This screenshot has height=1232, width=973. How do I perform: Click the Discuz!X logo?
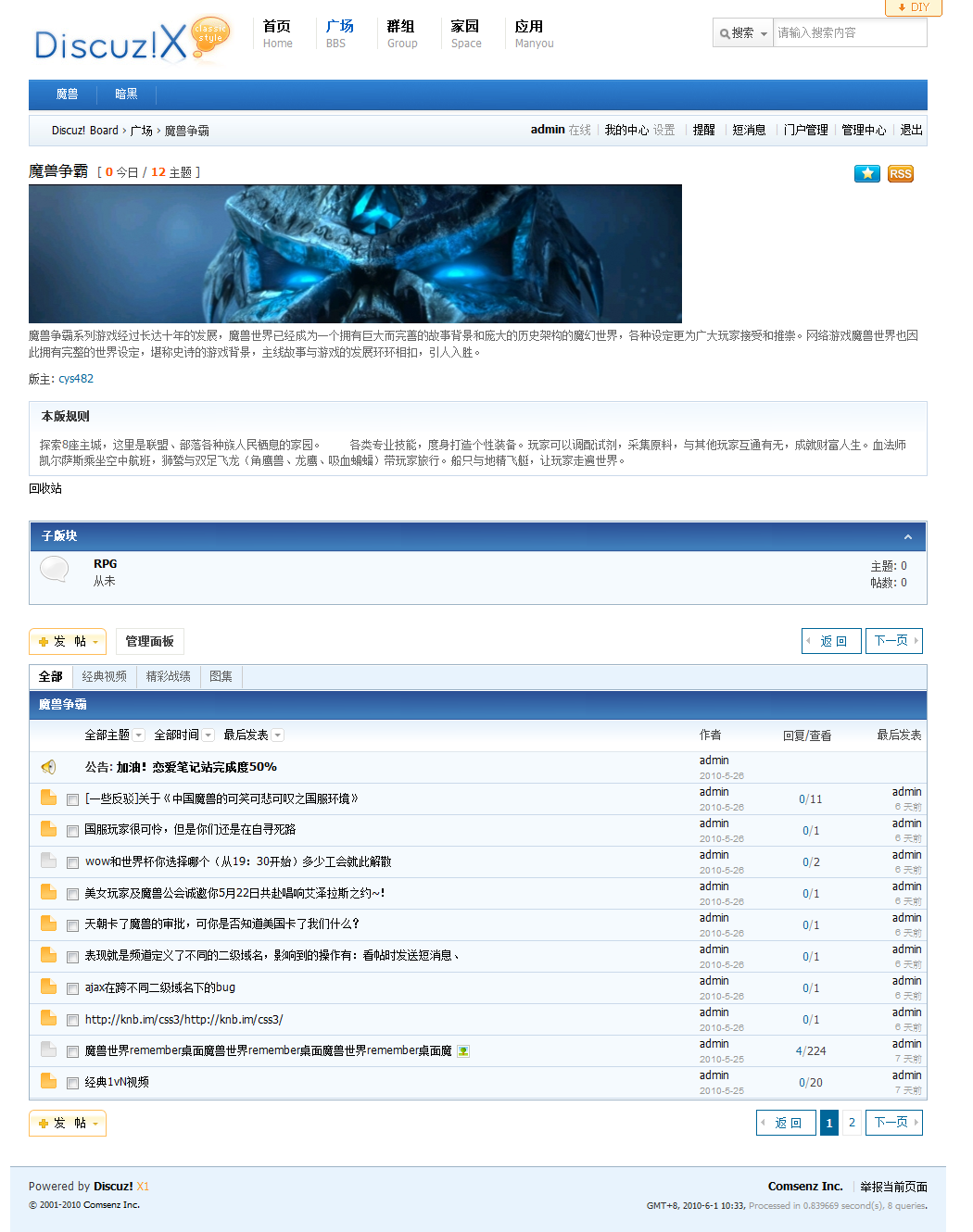click(x=131, y=42)
